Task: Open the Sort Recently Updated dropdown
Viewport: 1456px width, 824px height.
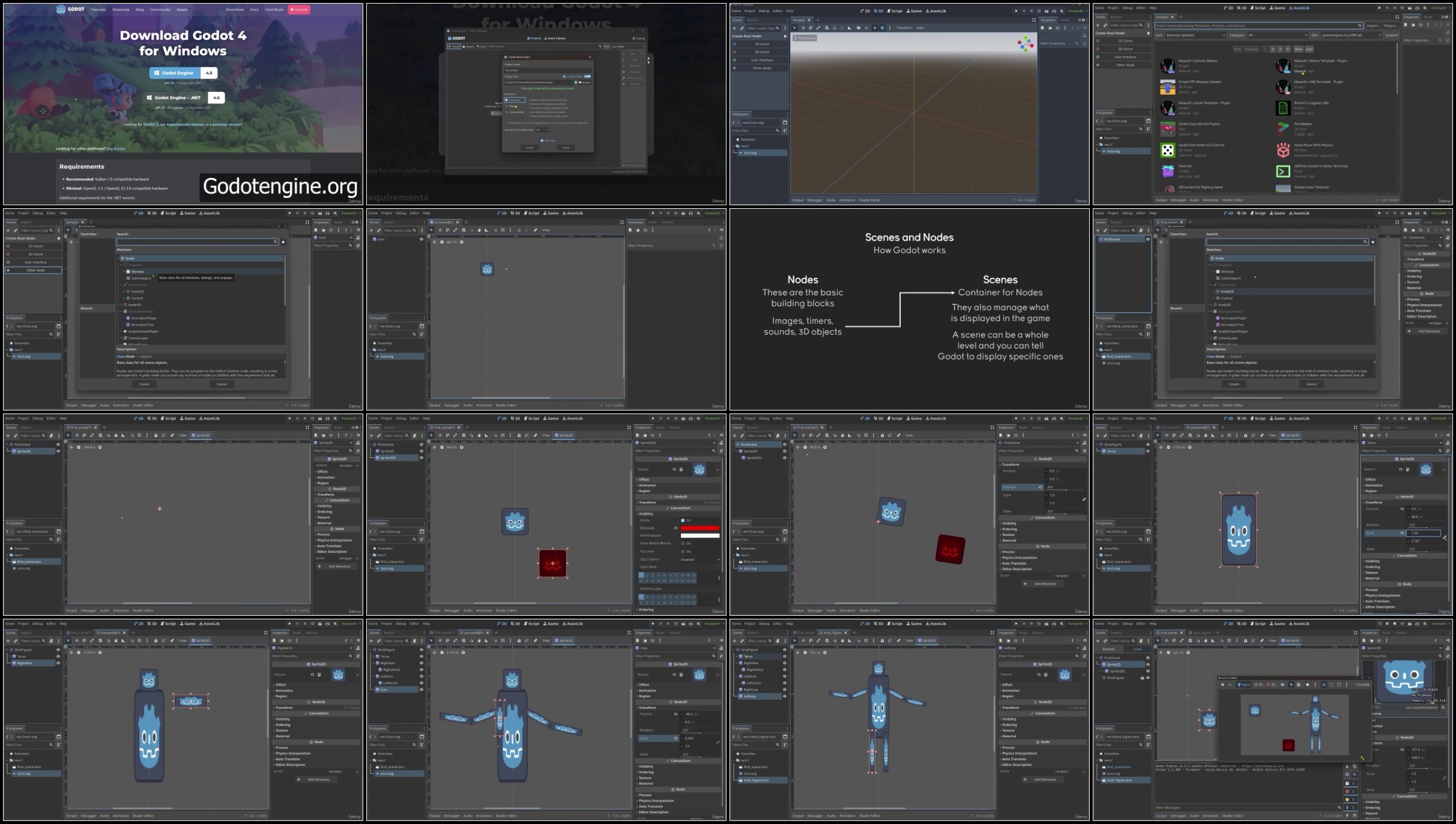Action: 1195,35
